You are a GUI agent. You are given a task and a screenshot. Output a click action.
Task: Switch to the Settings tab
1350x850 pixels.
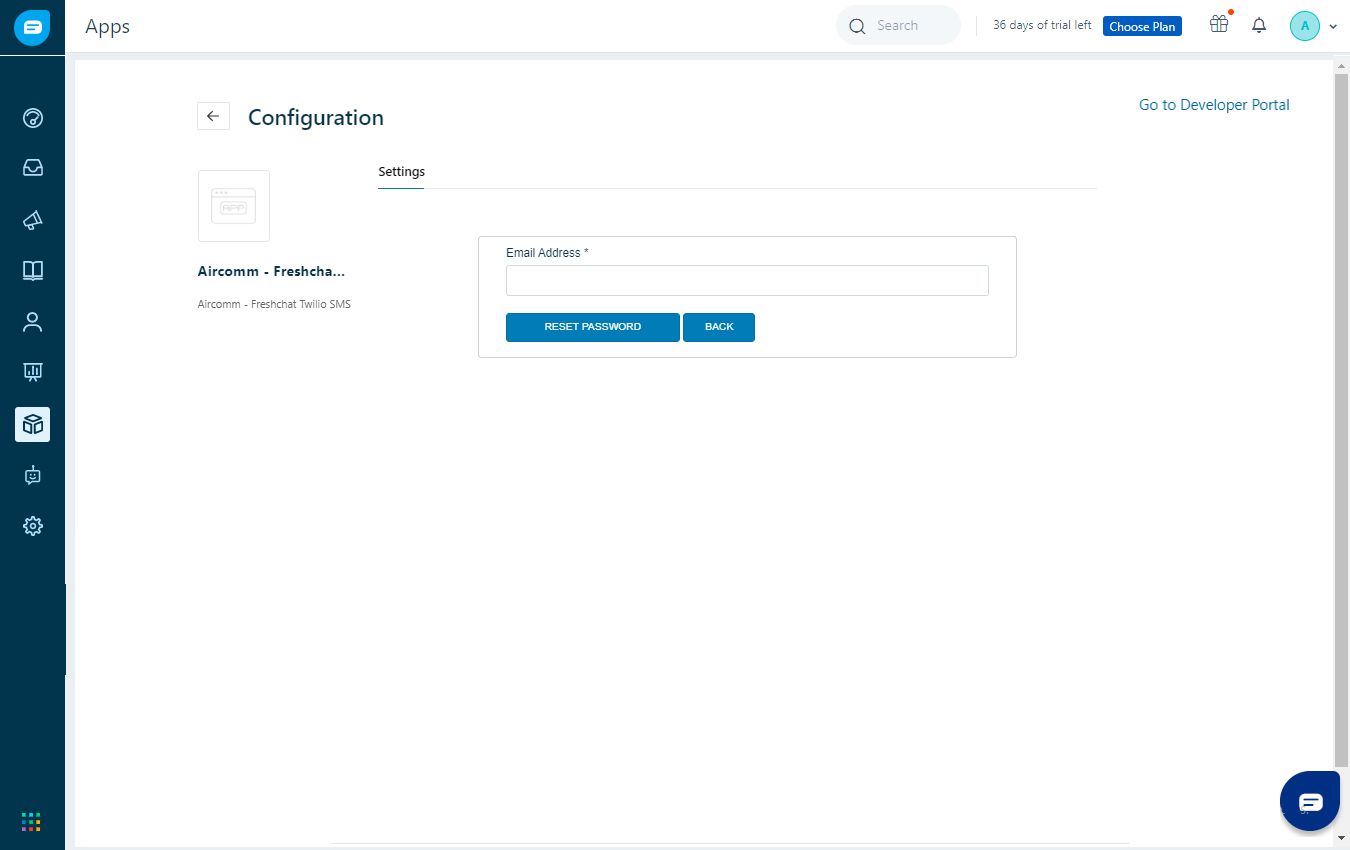pyautogui.click(x=401, y=172)
